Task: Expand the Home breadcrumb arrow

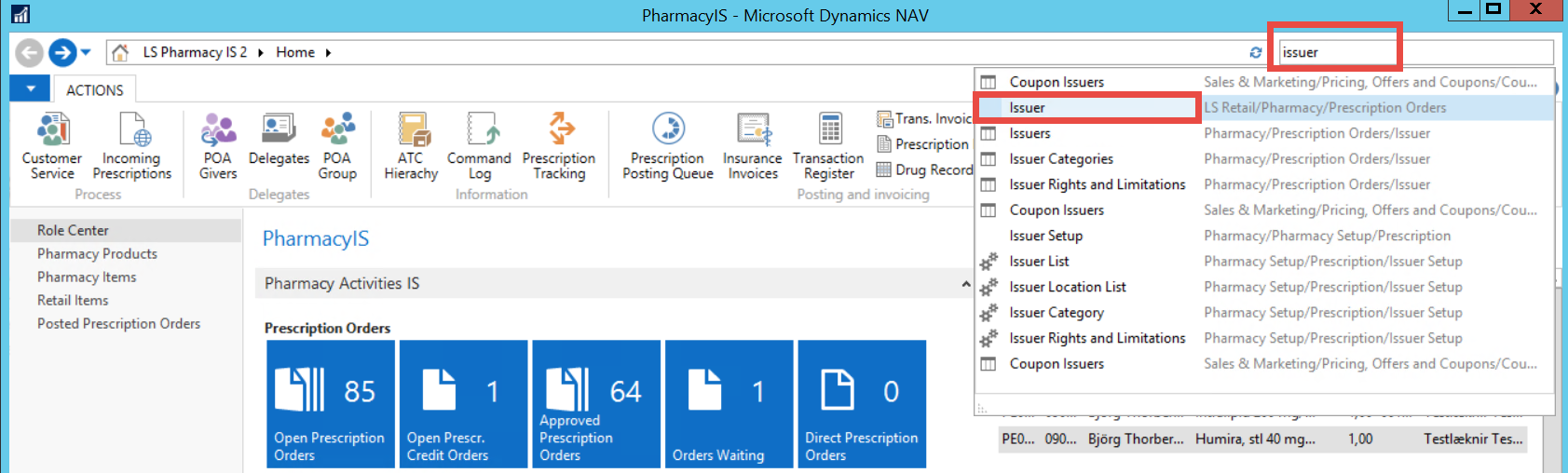Action: tap(328, 53)
